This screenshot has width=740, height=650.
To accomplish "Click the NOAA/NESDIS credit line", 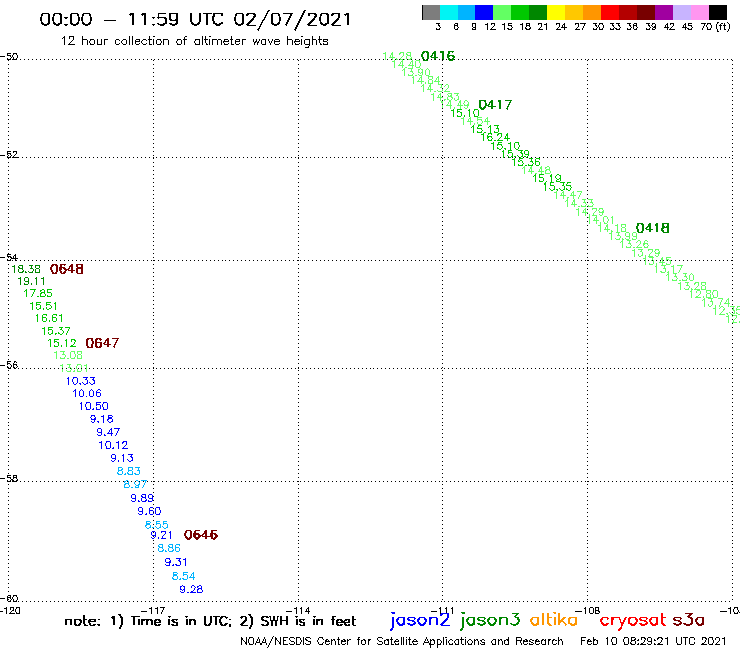I will click(x=402, y=642).
